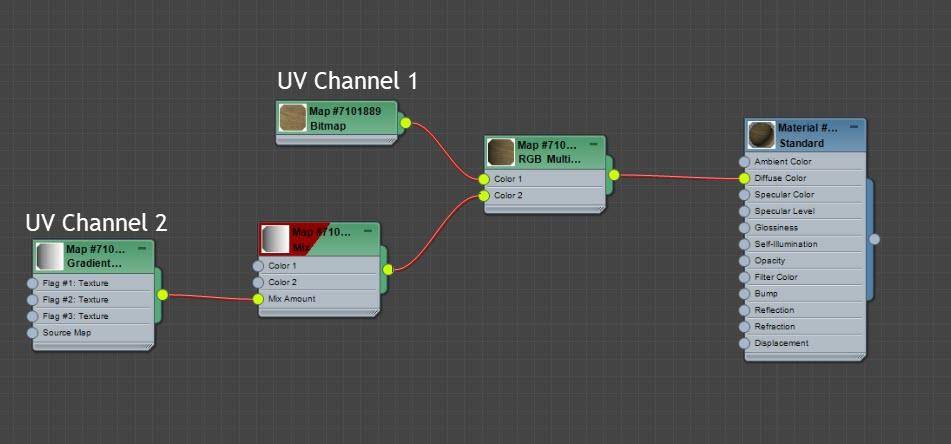The width and height of the screenshot is (951, 444).
Task: Click the Bitmap node output socket
Action: click(405, 123)
